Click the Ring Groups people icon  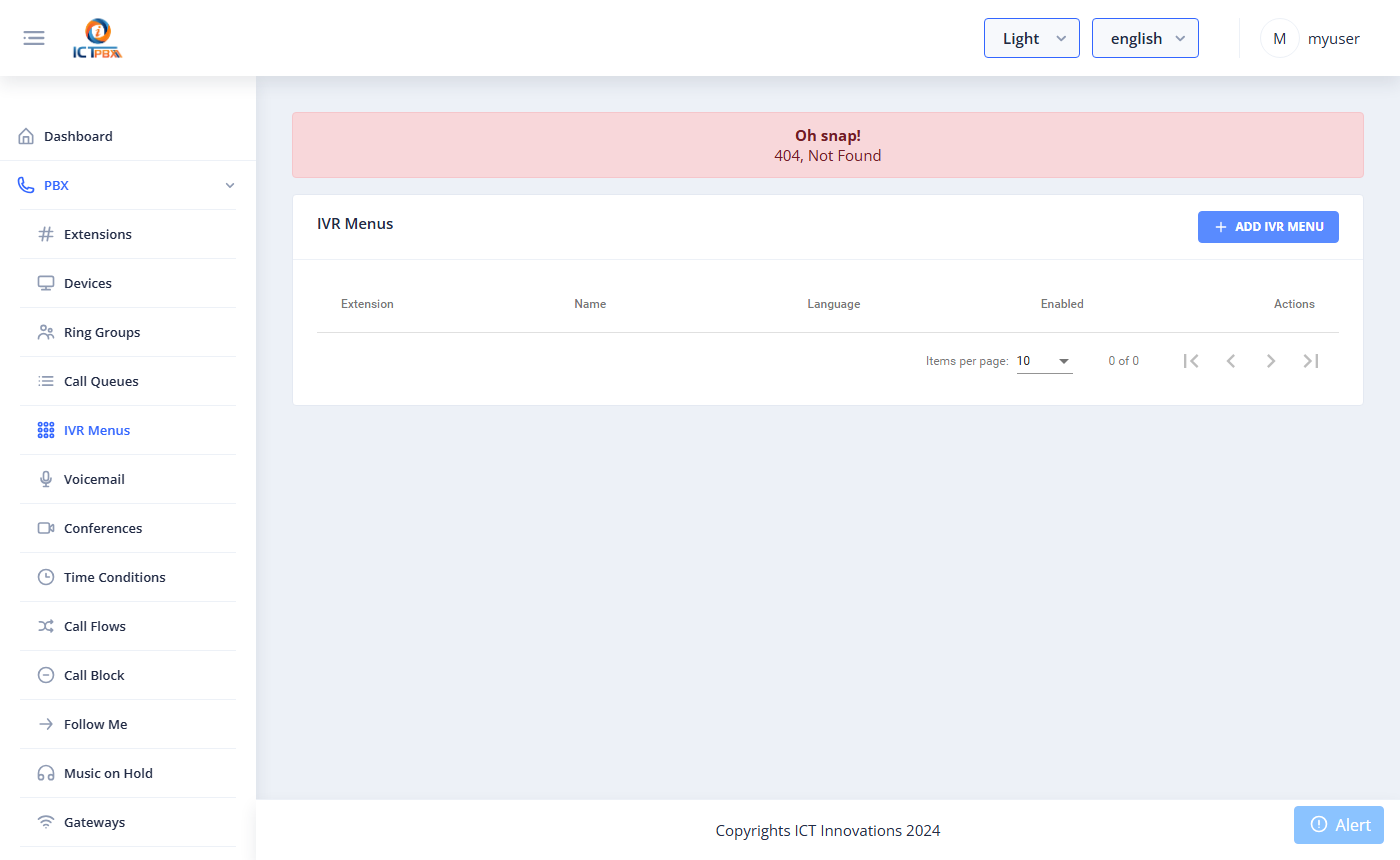pyautogui.click(x=46, y=332)
